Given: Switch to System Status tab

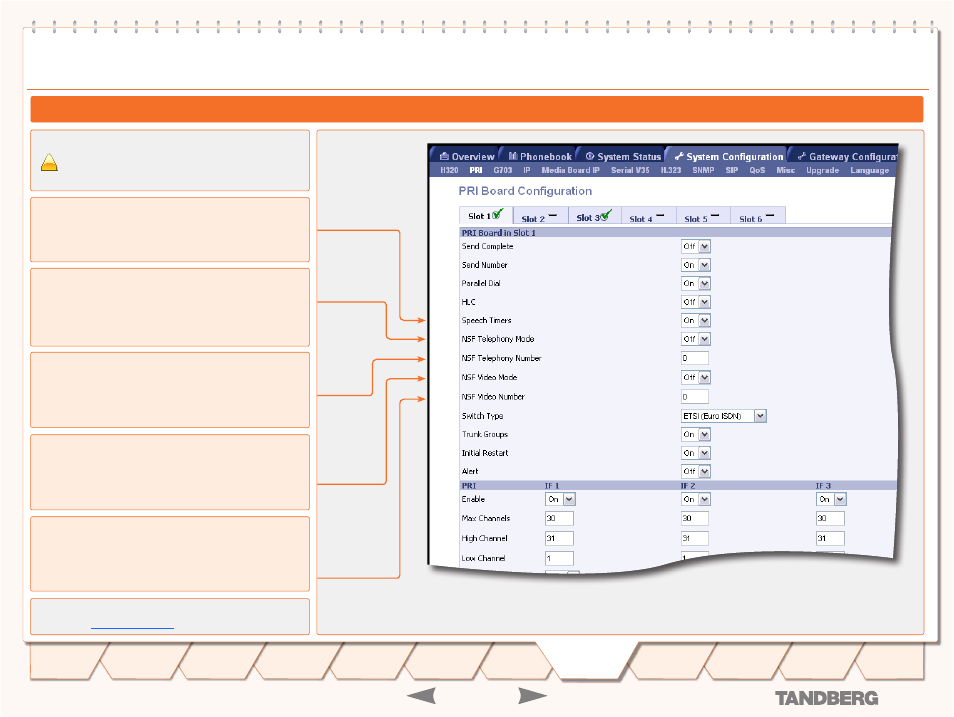Looking at the screenshot, I should click(622, 156).
